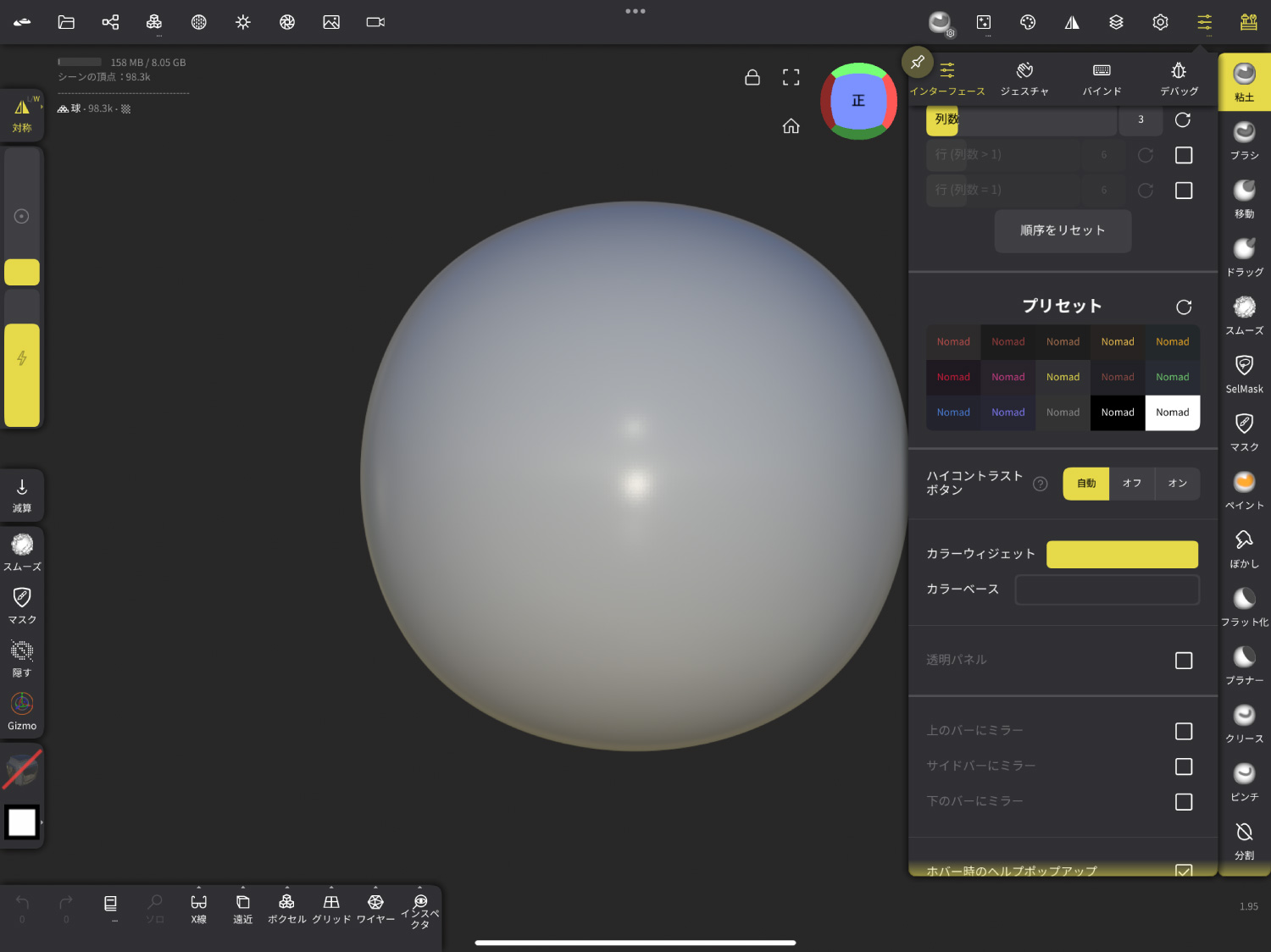Enable 上のバーにミラー checkbox
This screenshot has width=1271, height=952.
tap(1183, 731)
